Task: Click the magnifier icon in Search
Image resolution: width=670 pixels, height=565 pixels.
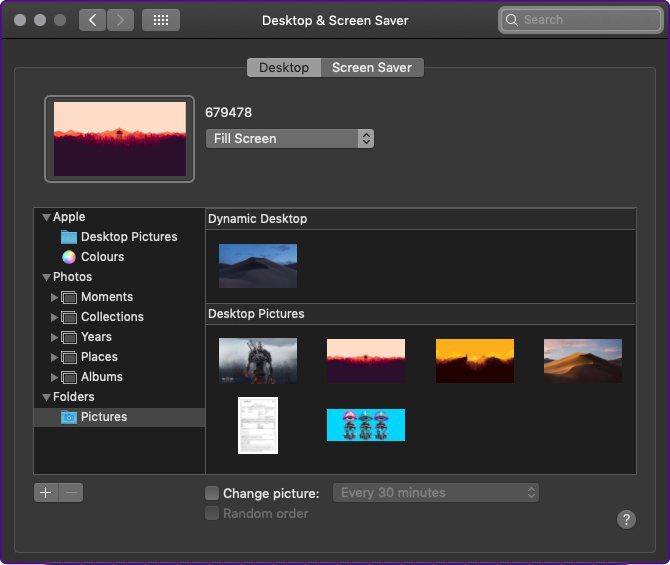Action: pos(511,20)
